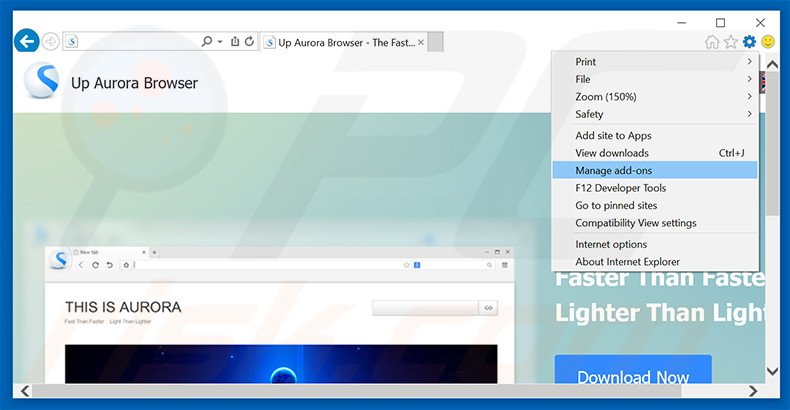Screen dimensions: 790x410
Task: Click the Tools gear icon
Action: 749,42
